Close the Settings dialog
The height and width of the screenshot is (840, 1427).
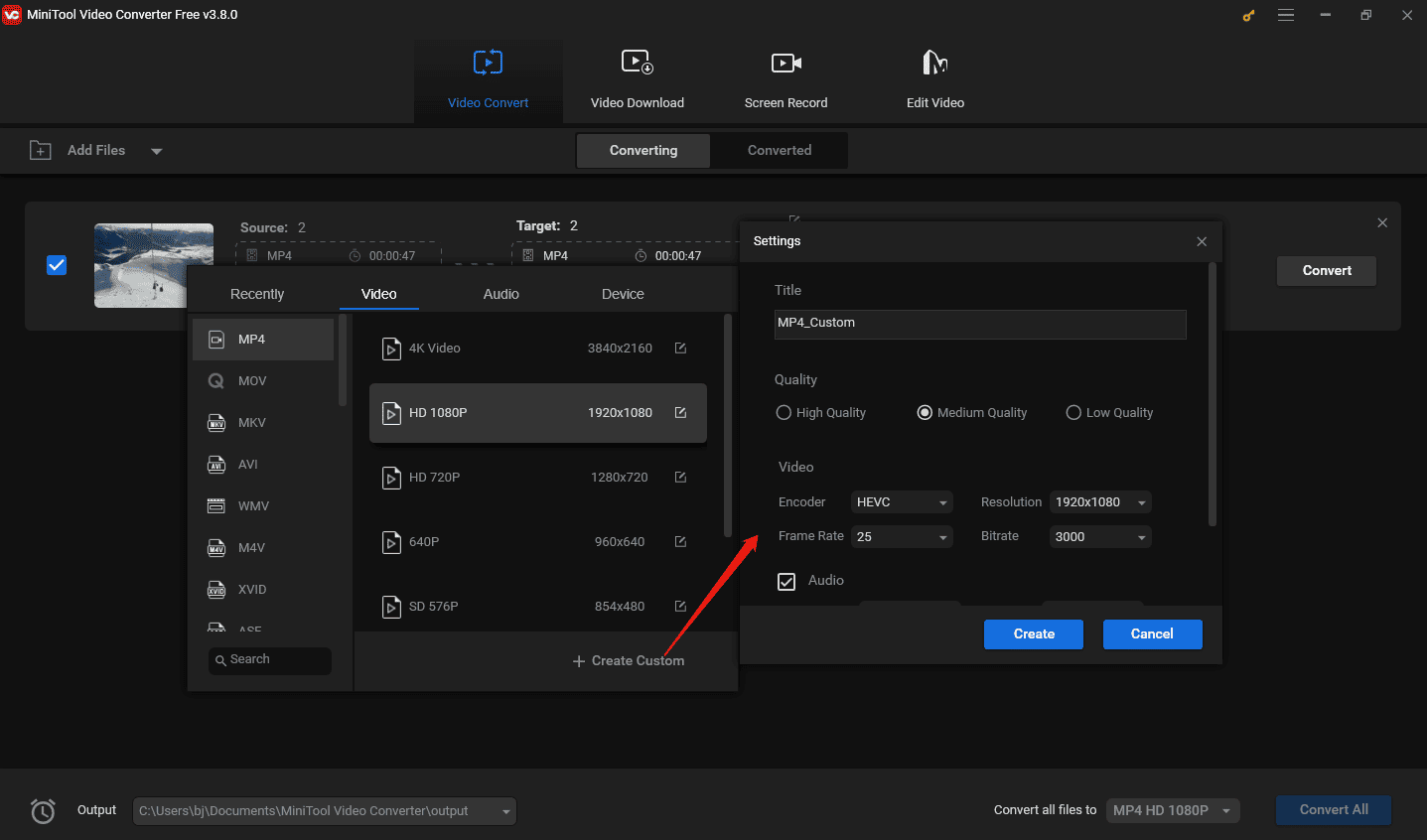coord(1202,241)
